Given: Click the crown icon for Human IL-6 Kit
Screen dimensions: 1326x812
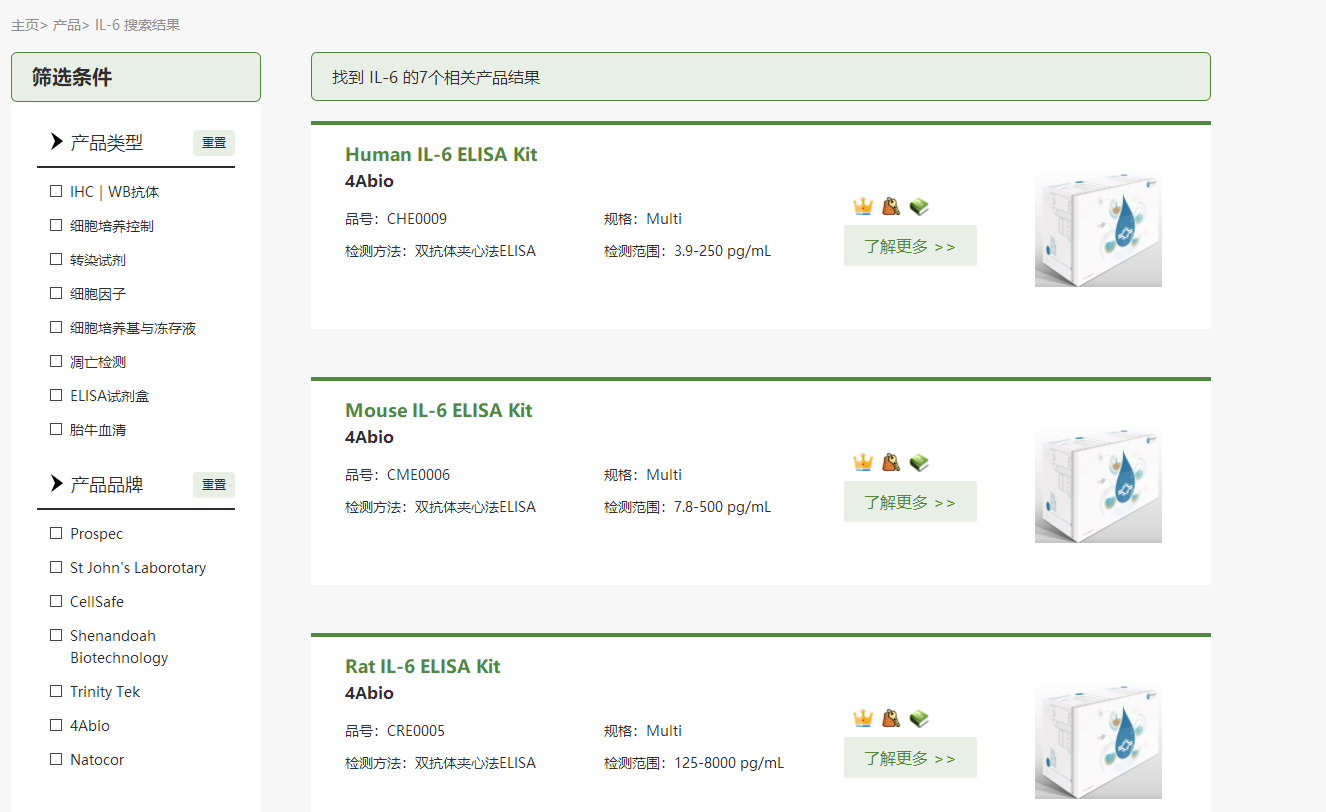Looking at the screenshot, I should tap(863, 207).
